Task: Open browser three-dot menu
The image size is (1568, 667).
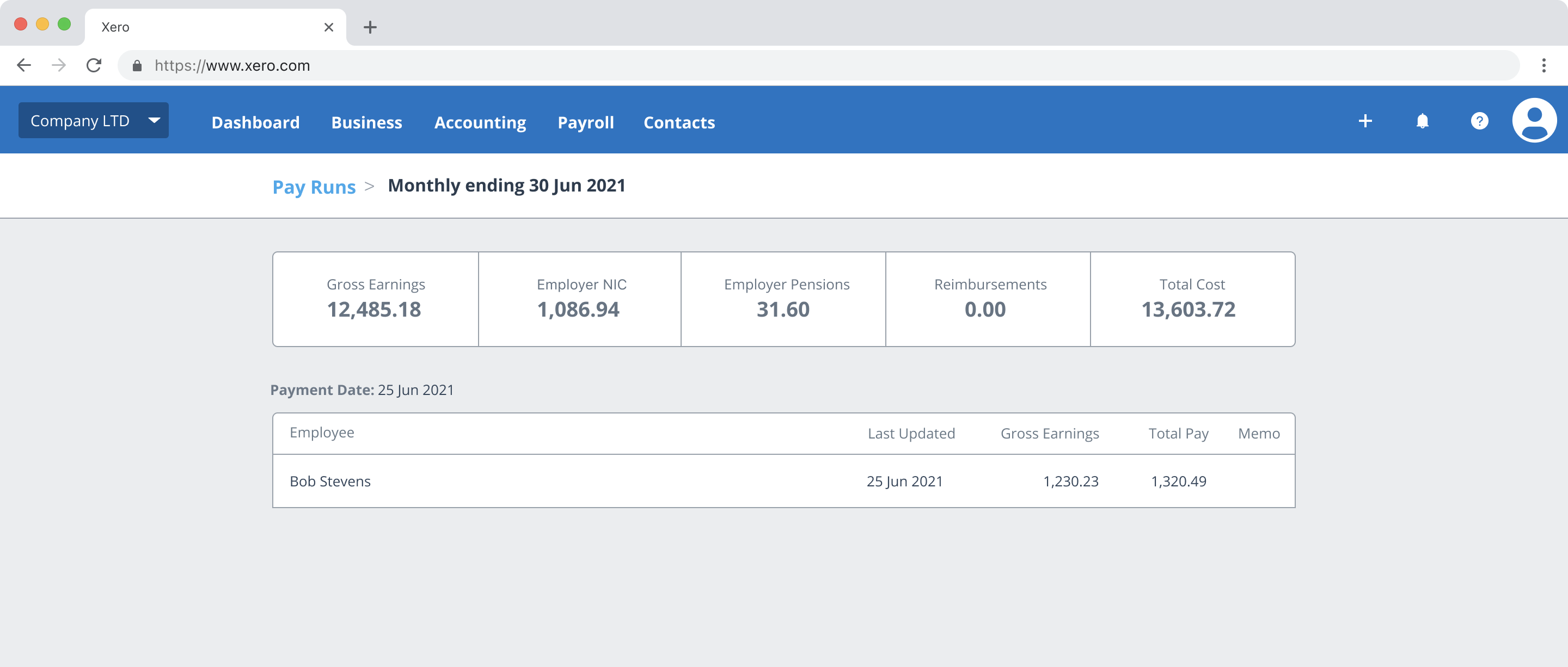Action: 1543,65
